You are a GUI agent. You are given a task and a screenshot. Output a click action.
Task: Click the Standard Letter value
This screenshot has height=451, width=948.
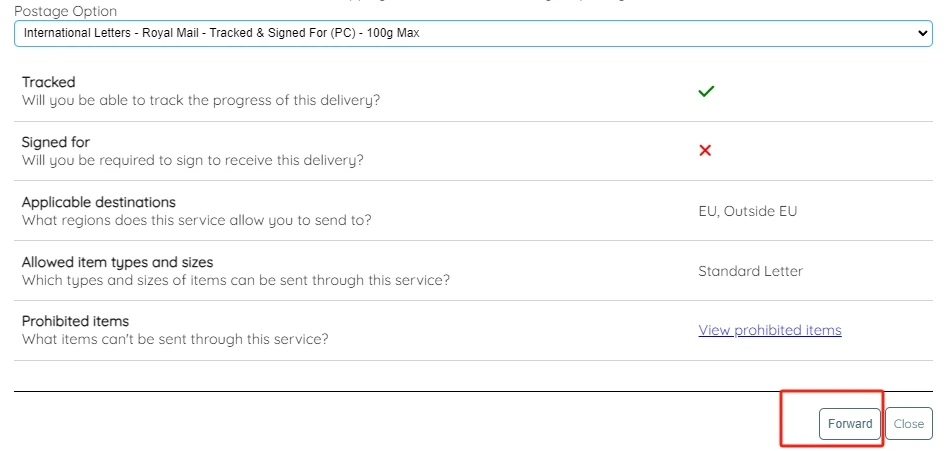coord(750,271)
